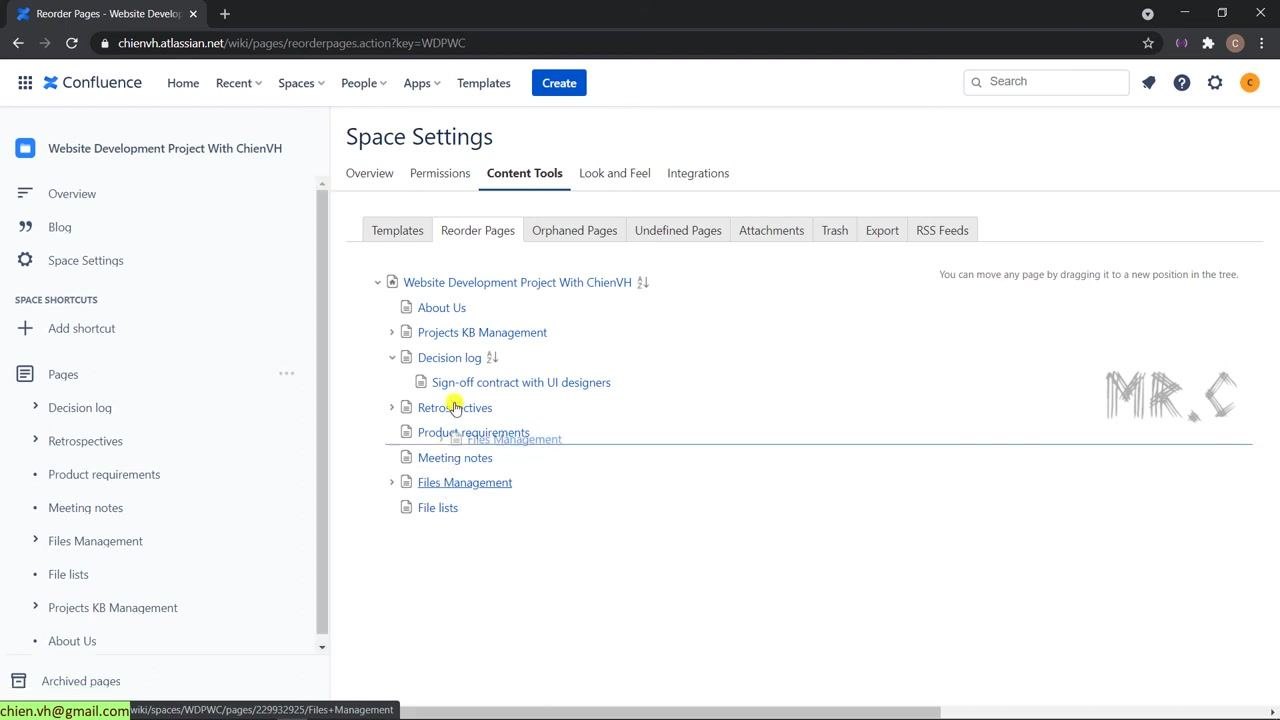The width and height of the screenshot is (1280, 720).
Task: Open the Spaces dropdown menu
Action: (x=301, y=83)
